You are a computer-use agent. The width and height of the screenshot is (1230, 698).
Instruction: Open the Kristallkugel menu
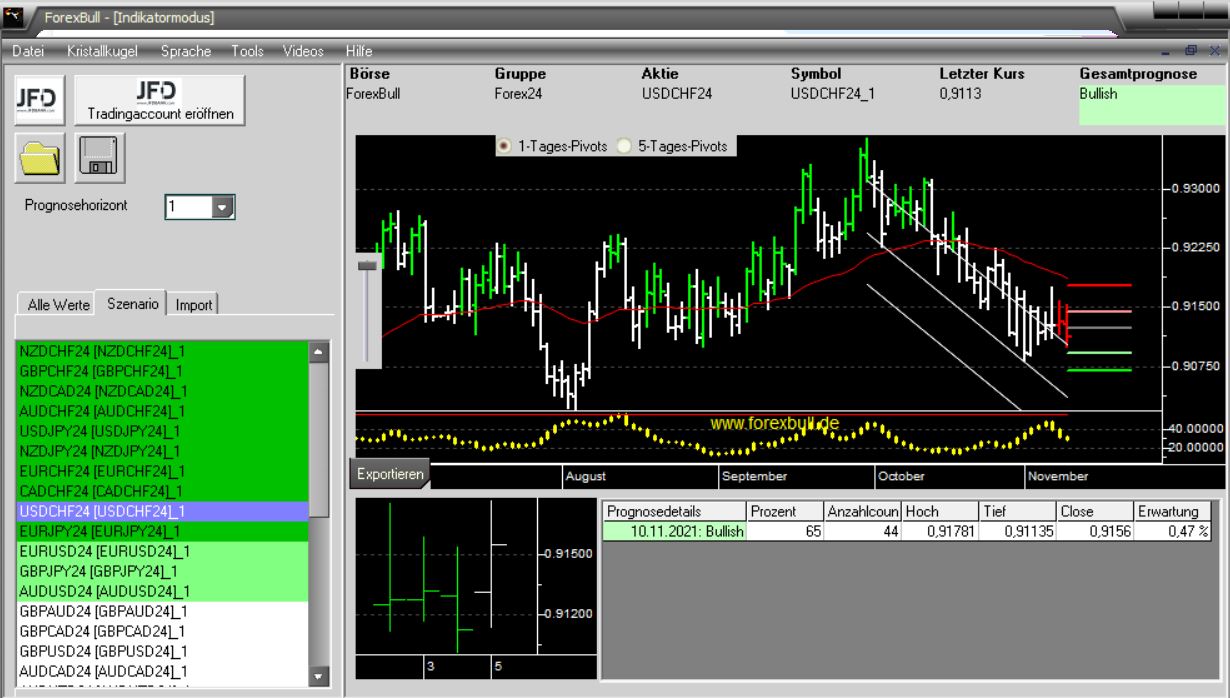[x=103, y=51]
